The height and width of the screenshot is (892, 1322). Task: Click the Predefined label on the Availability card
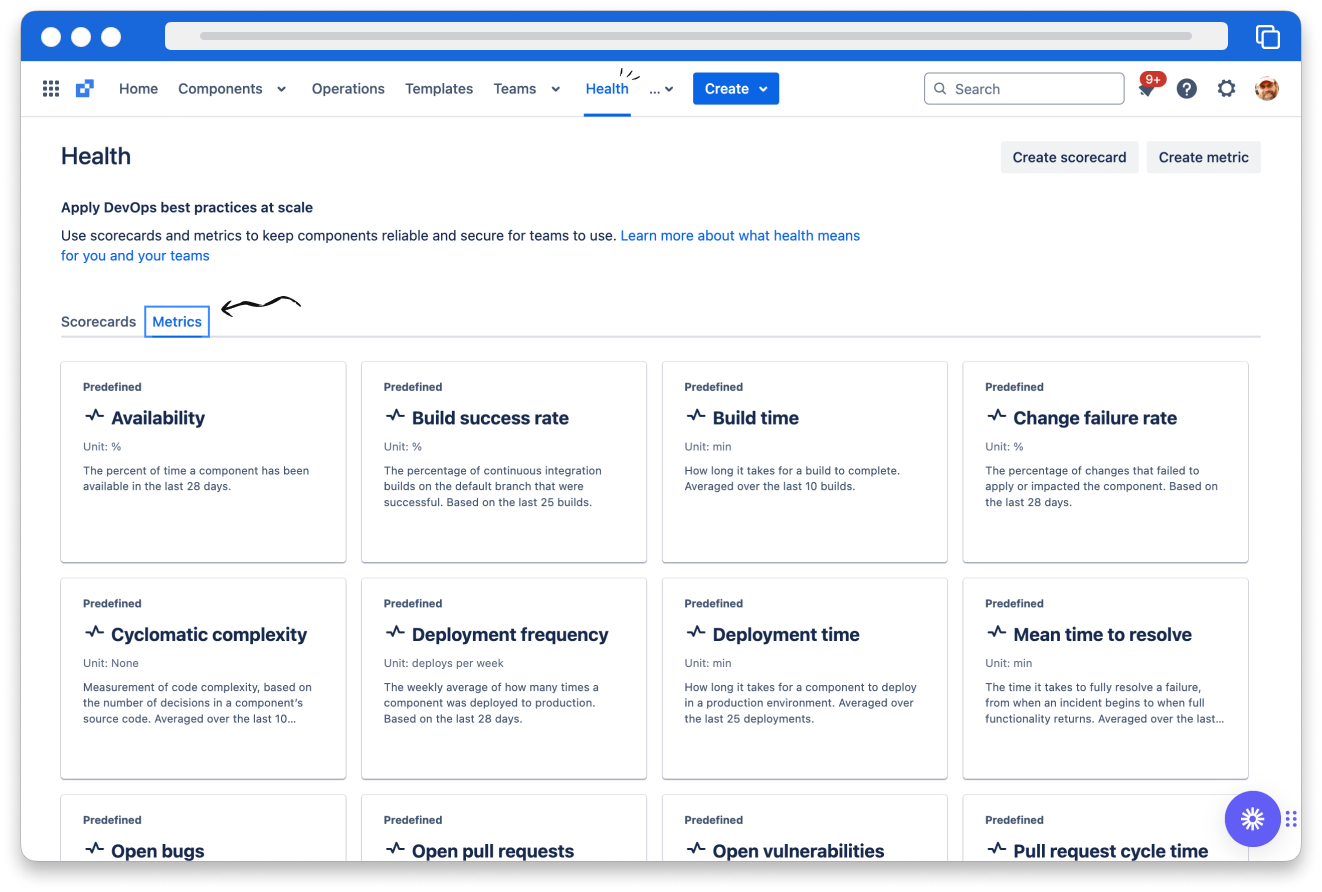tap(112, 387)
